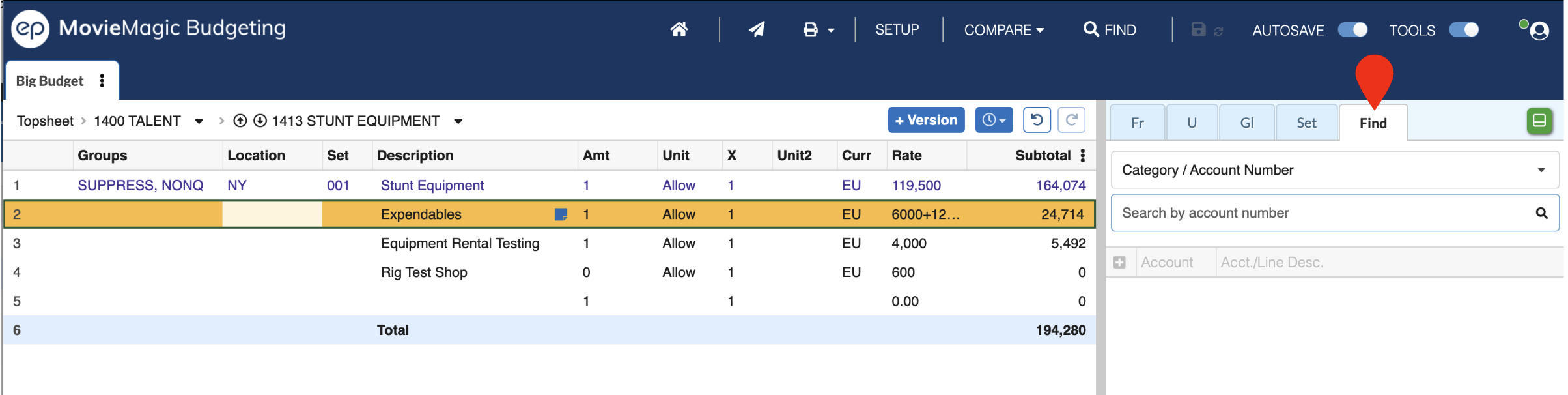The width and height of the screenshot is (1568, 395).
Task: Open the print options dropdown arrow
Action: (x=831, y=30)
